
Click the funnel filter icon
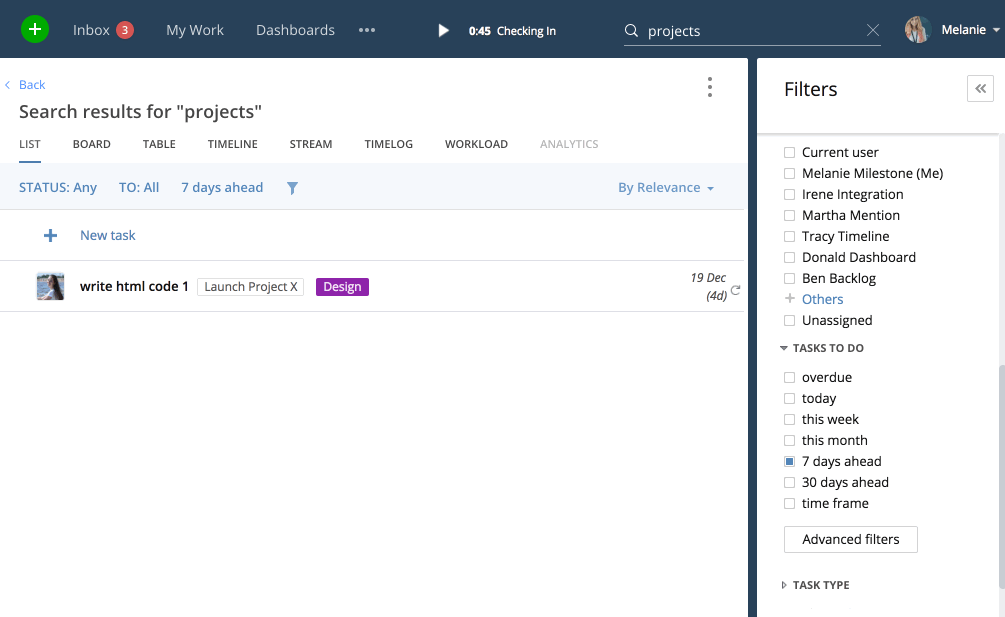(292, 188)
